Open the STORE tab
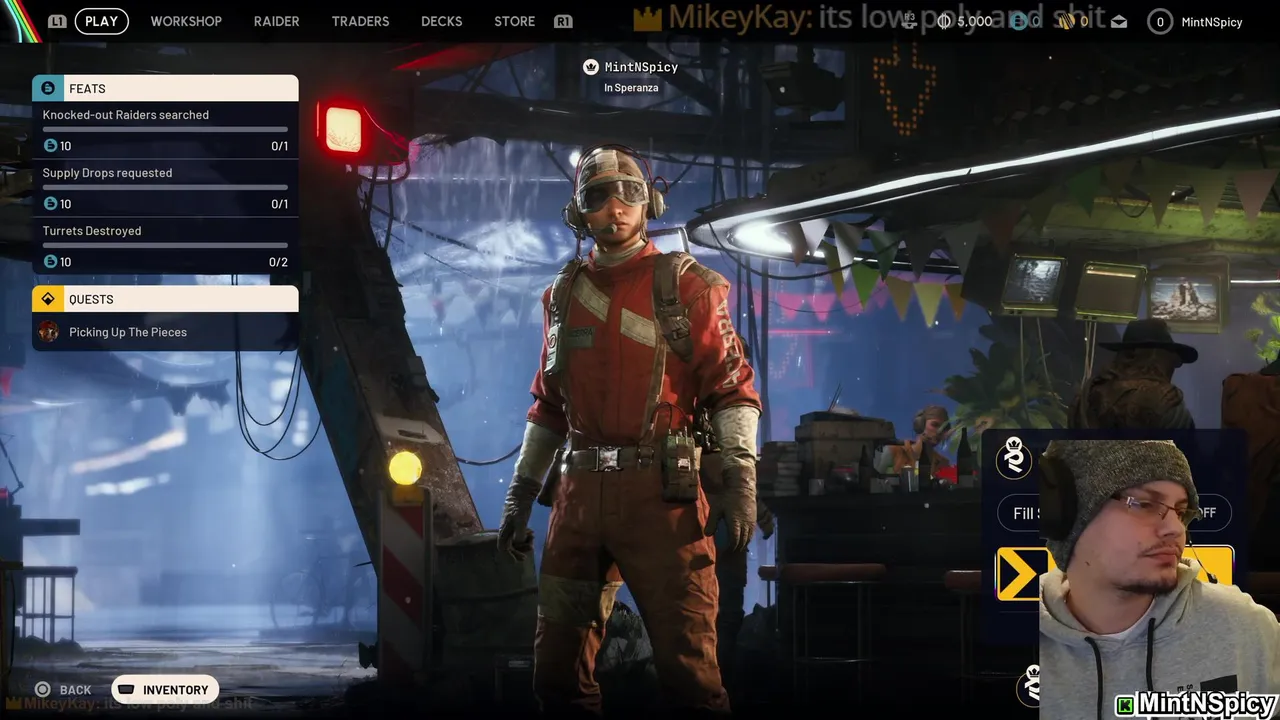The width and height of the screenshot is (1280, 720). tap(514, 21)
